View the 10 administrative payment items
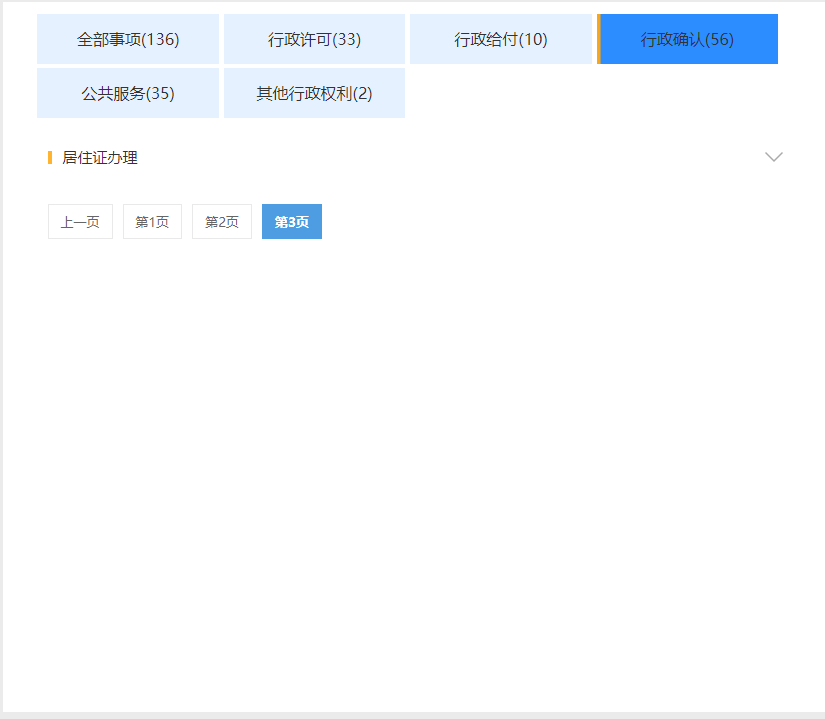The height and width of the screenshot is (719, 825). (500, 40)
